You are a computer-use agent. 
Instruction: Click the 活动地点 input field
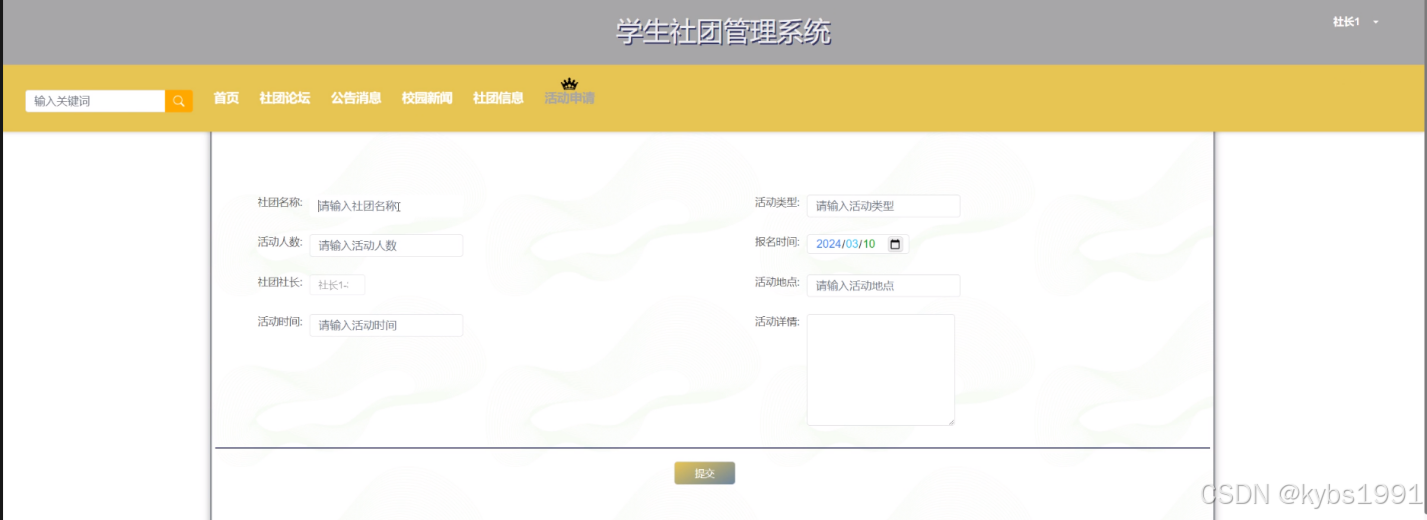[x=883, y=286]
